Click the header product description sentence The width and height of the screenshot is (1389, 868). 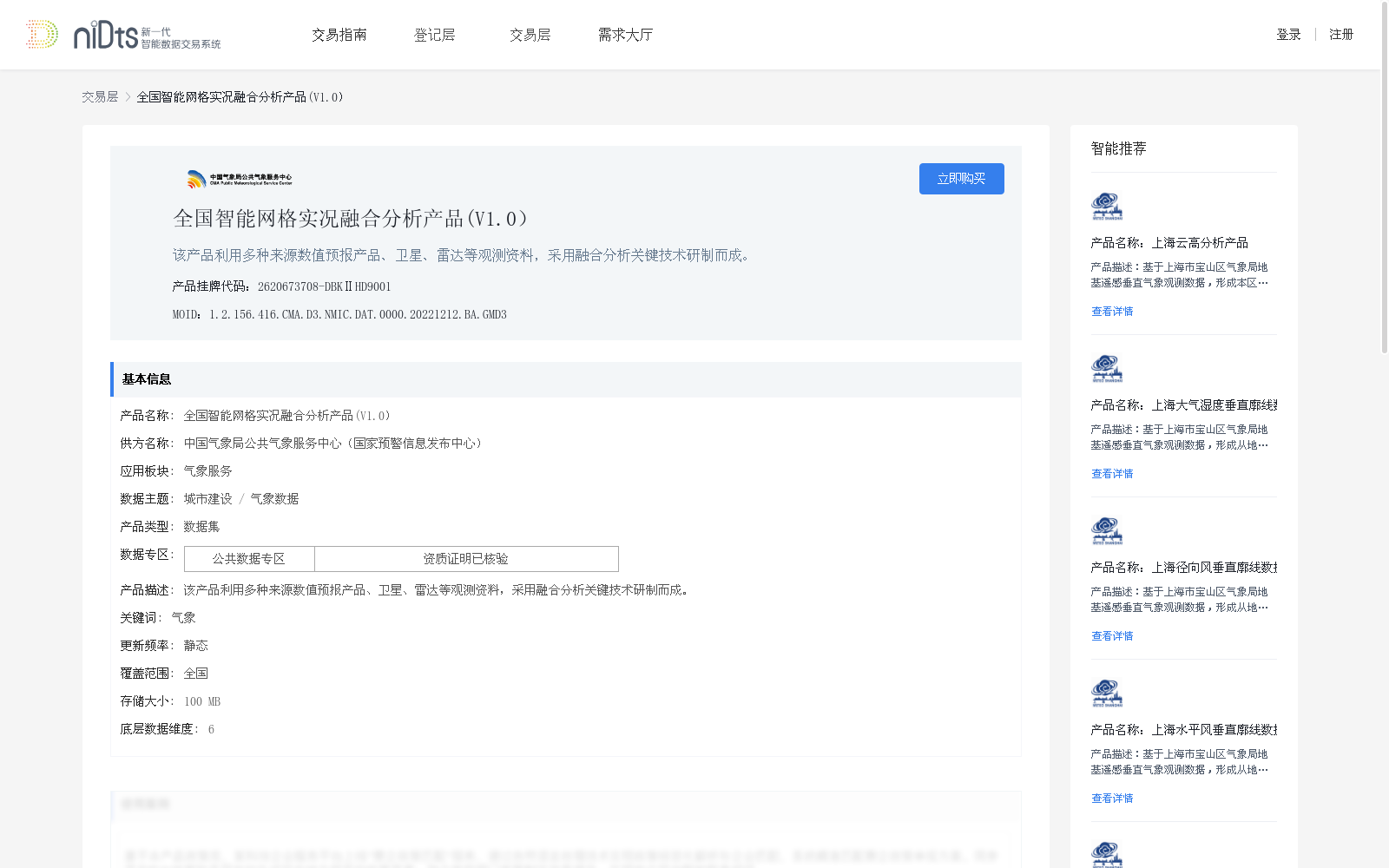pyautogui.click(x=463, y=255)
